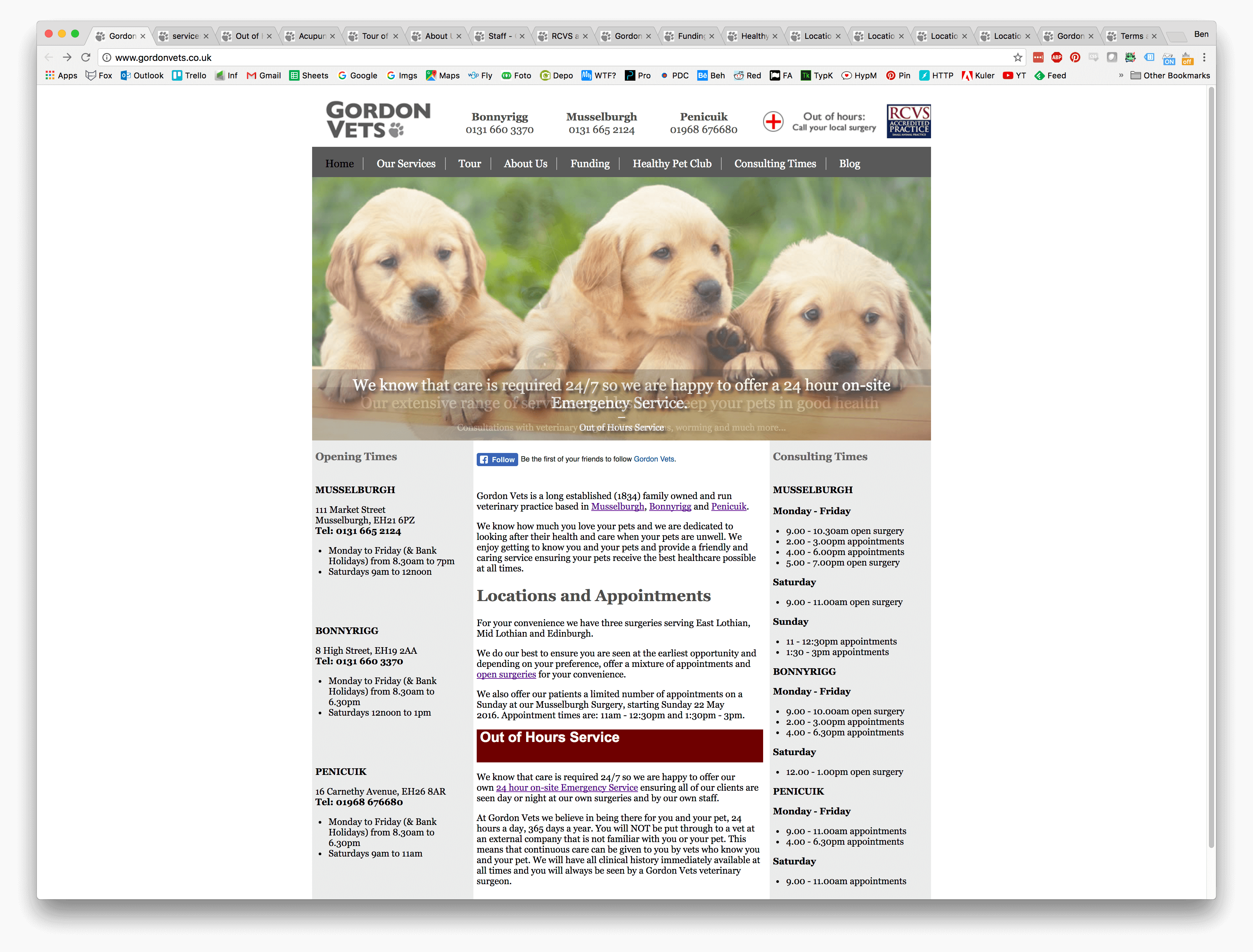
Task: Click the red cross emergency icon
Action: [773, 121]
